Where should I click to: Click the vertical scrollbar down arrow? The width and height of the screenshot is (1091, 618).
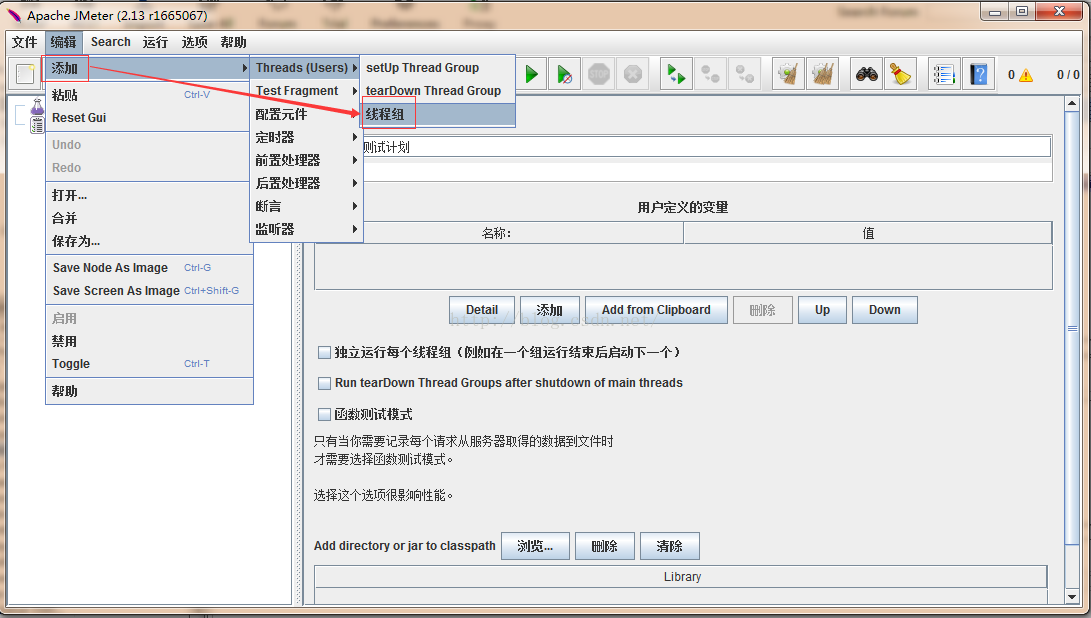point(1072,597)
